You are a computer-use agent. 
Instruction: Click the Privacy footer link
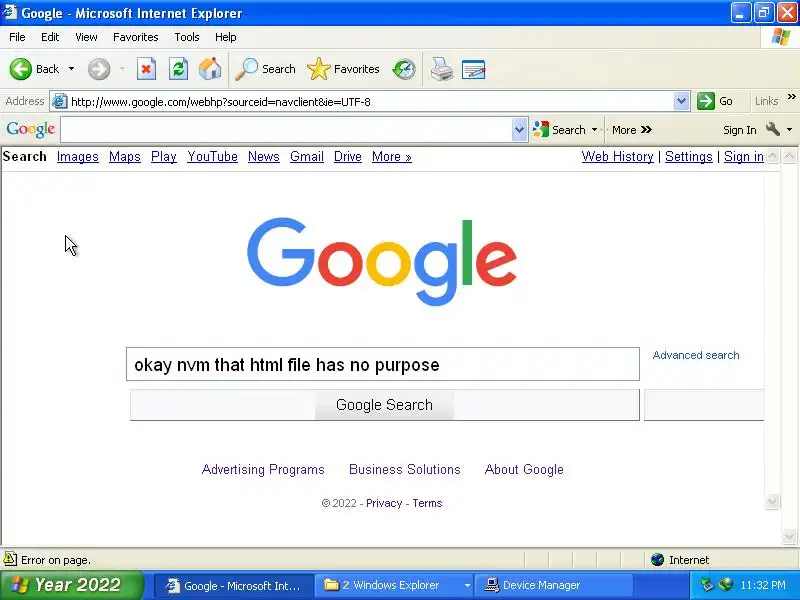(384, 503)
